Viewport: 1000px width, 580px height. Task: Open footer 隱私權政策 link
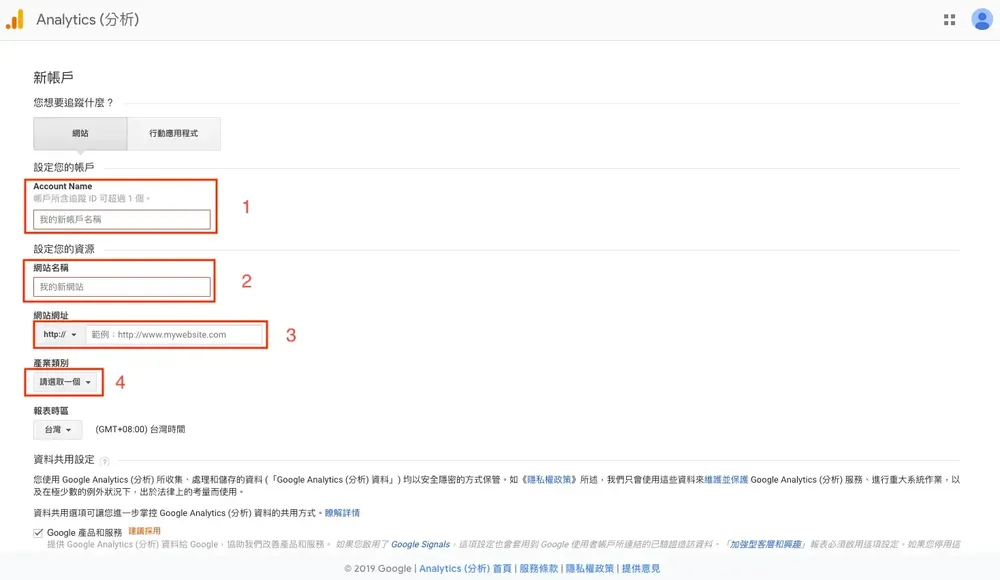tap(589, 569)
